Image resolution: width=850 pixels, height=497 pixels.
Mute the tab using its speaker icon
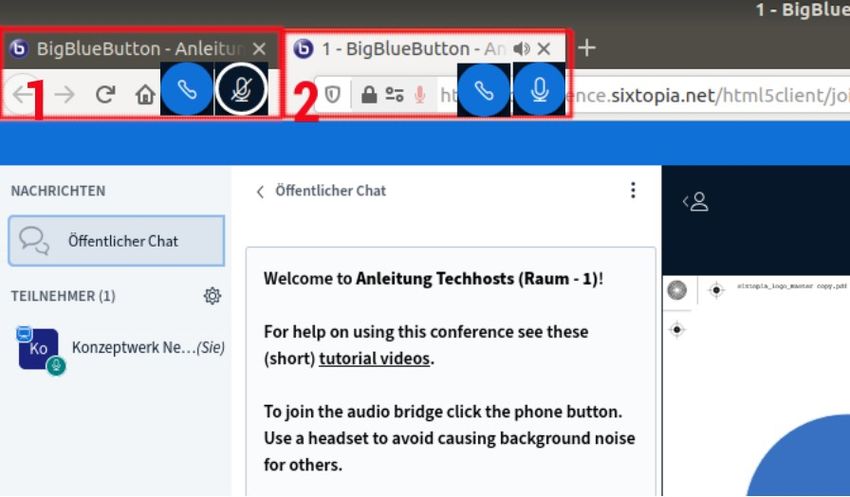pyautogui.click(x=521, y=49)
